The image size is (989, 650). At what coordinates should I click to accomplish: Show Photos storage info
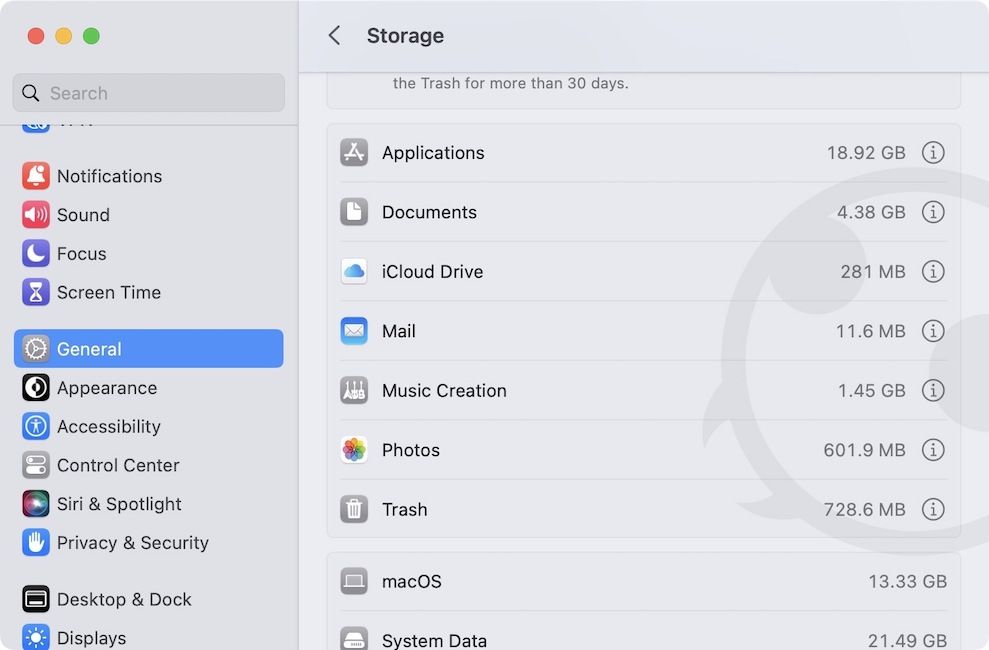click(x=933, y=450)
